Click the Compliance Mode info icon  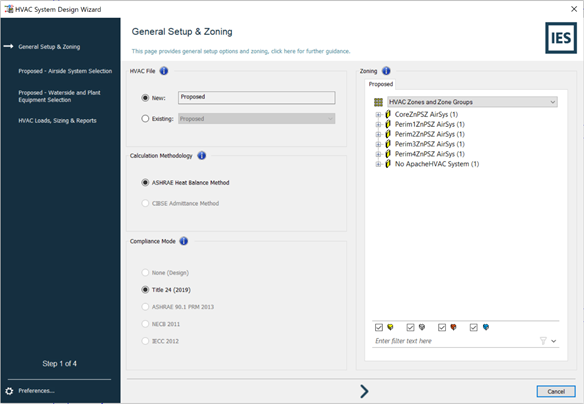[x=184, y=241]
